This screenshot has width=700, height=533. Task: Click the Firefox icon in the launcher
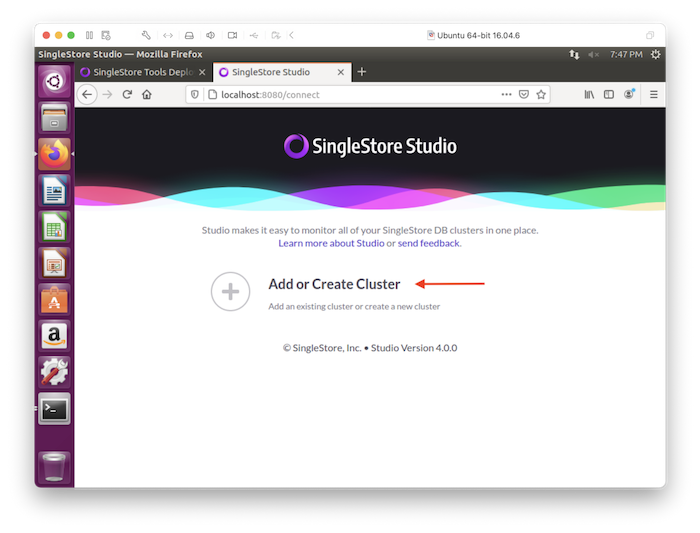(x=54, y=154)
